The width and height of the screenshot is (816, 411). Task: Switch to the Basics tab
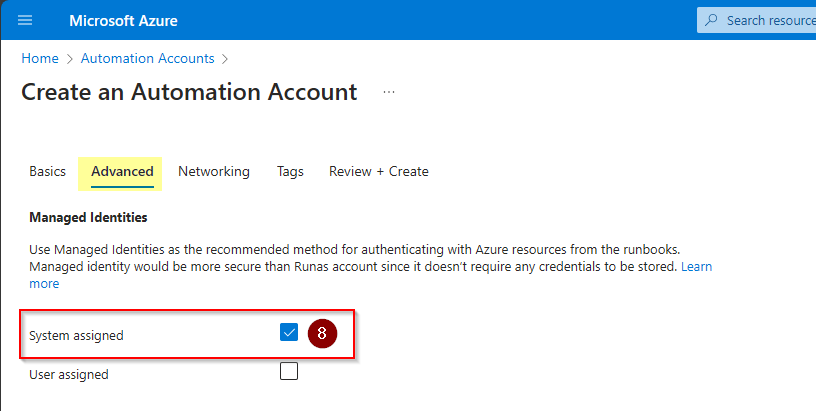47,171
